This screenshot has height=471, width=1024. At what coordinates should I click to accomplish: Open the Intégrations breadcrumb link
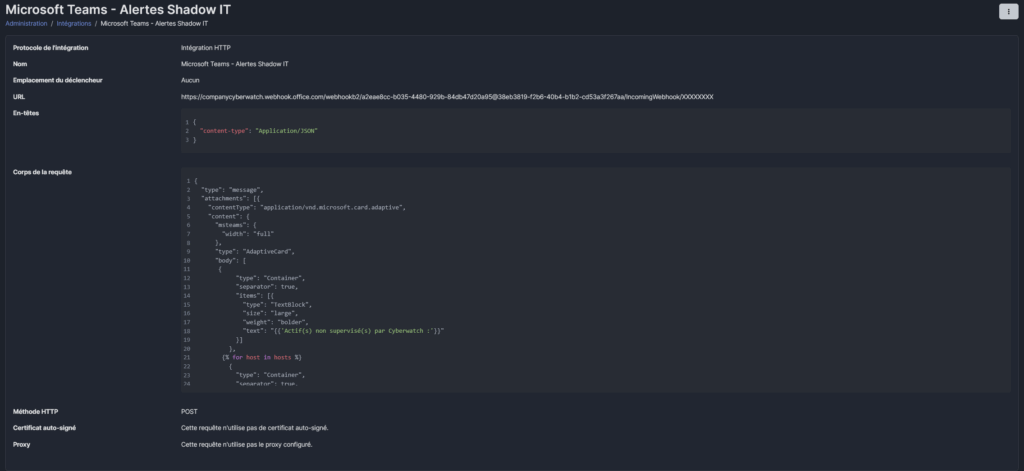[x=74, y=24]
